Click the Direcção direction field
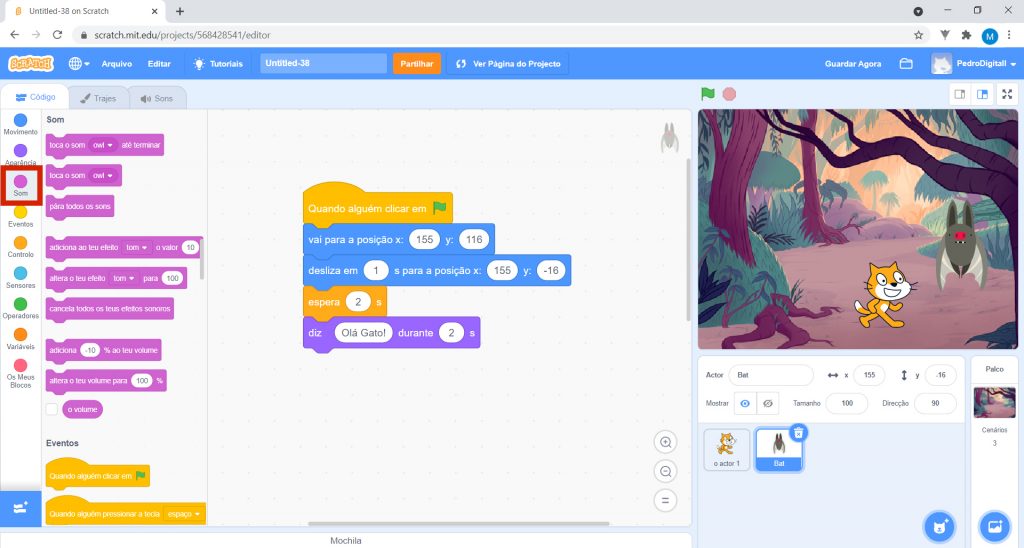The width and height of the screenshot is (1024, 548). coord(935,403)
